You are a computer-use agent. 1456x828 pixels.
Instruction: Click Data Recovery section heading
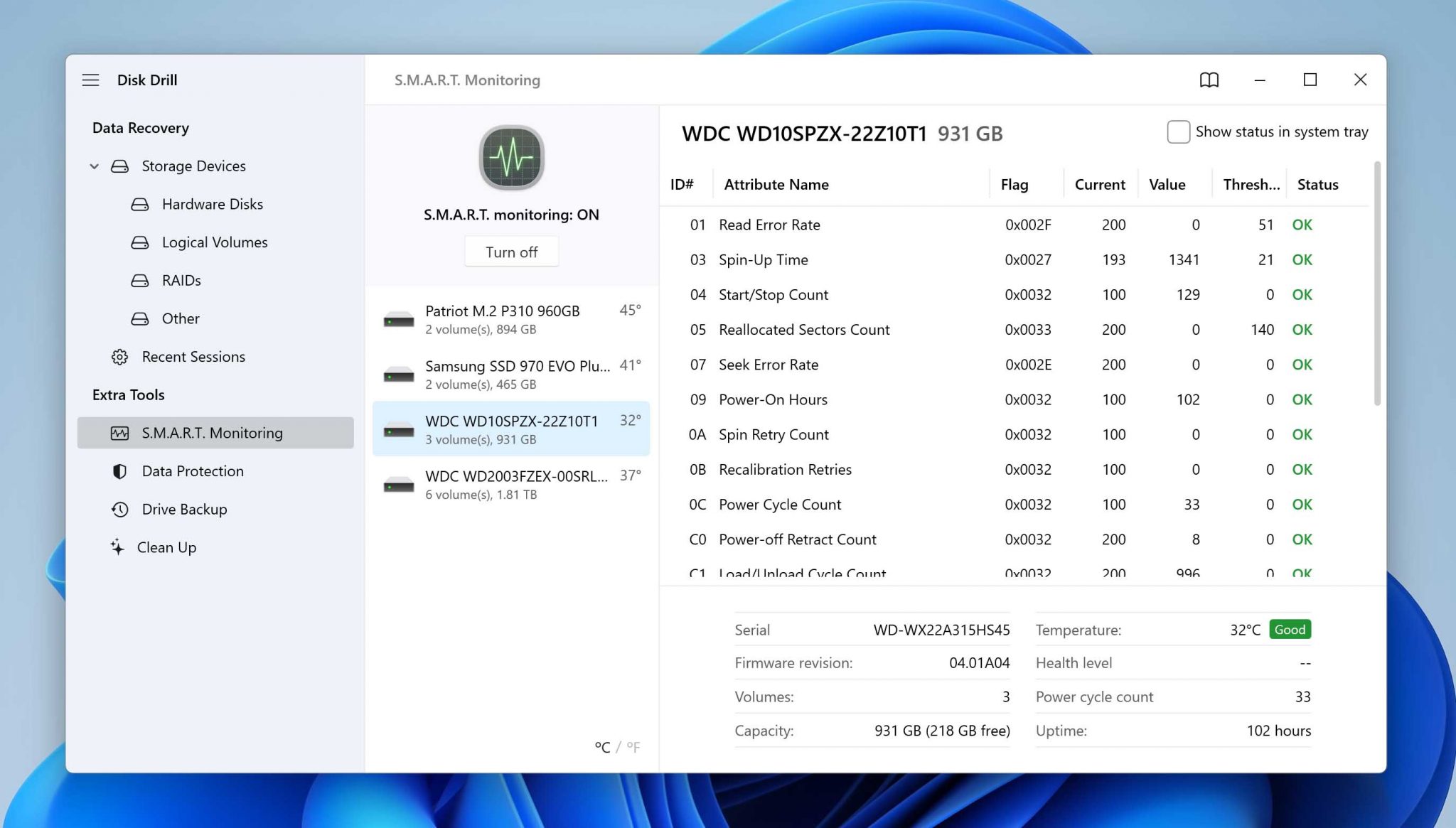[141, 128]
